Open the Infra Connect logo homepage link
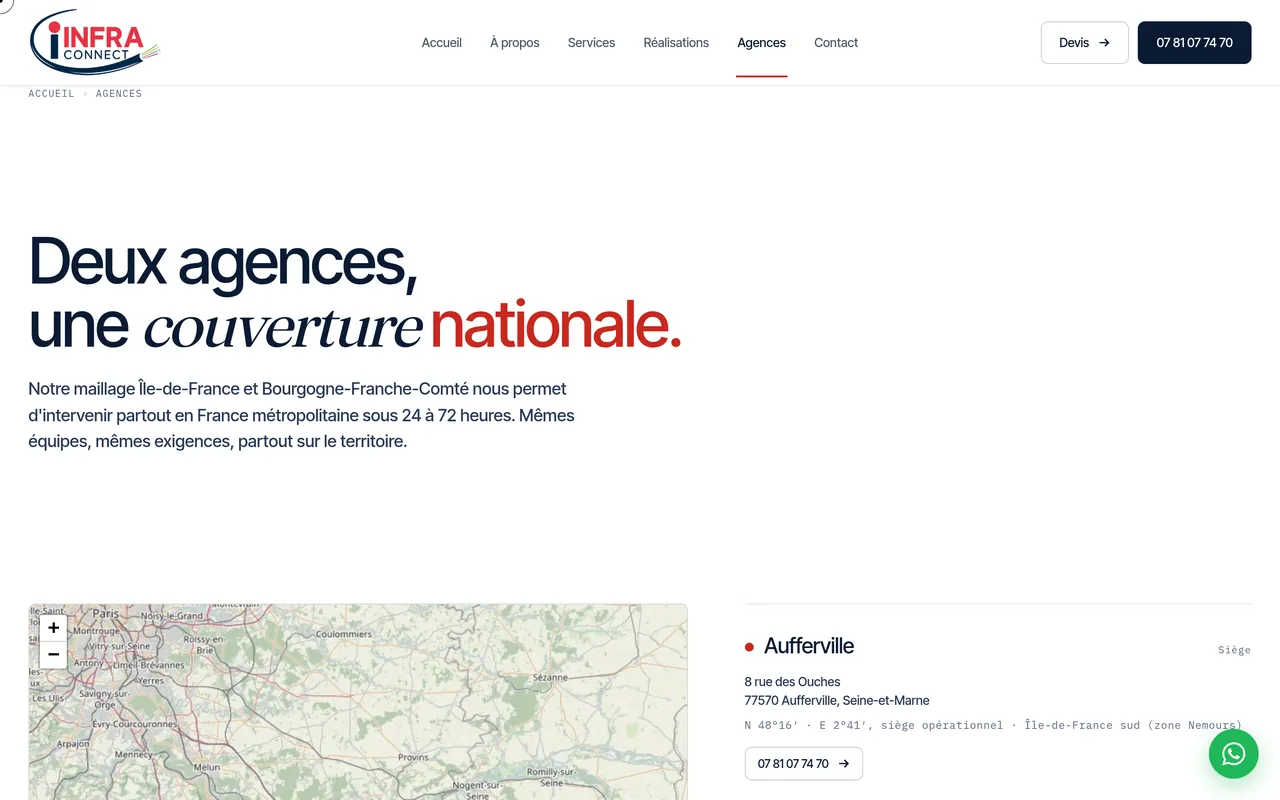The width and height of the screenshot is (1280, 800). click(x=95, y=42)
